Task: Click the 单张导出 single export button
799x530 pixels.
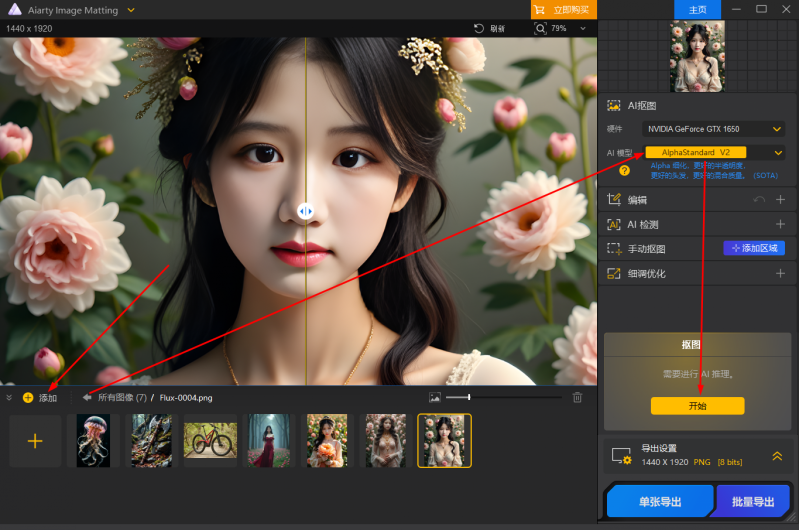Action: click(660, 501)
